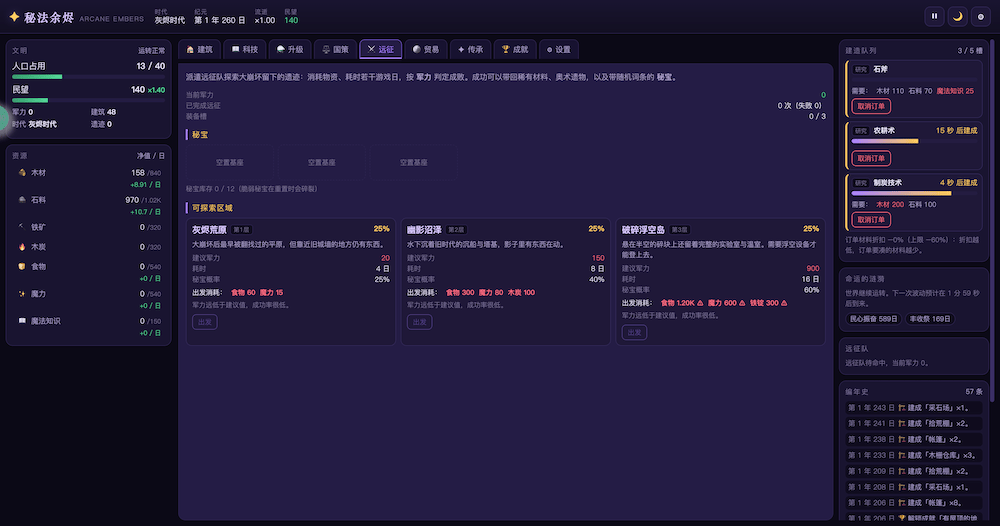Click the ×1.00 game speed value
Viewport: 1000px width, 526px height.
(265, 20)
